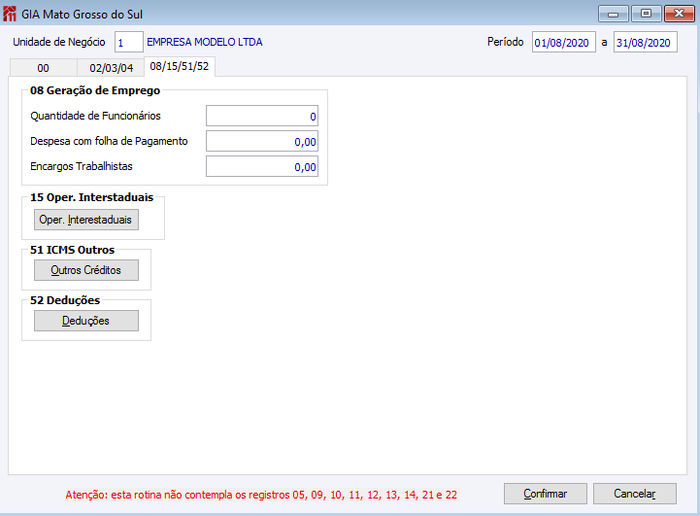
Task: Click the 08 Geração de Emprego heading
Action: pyautogui.click(x=95, y=90)
